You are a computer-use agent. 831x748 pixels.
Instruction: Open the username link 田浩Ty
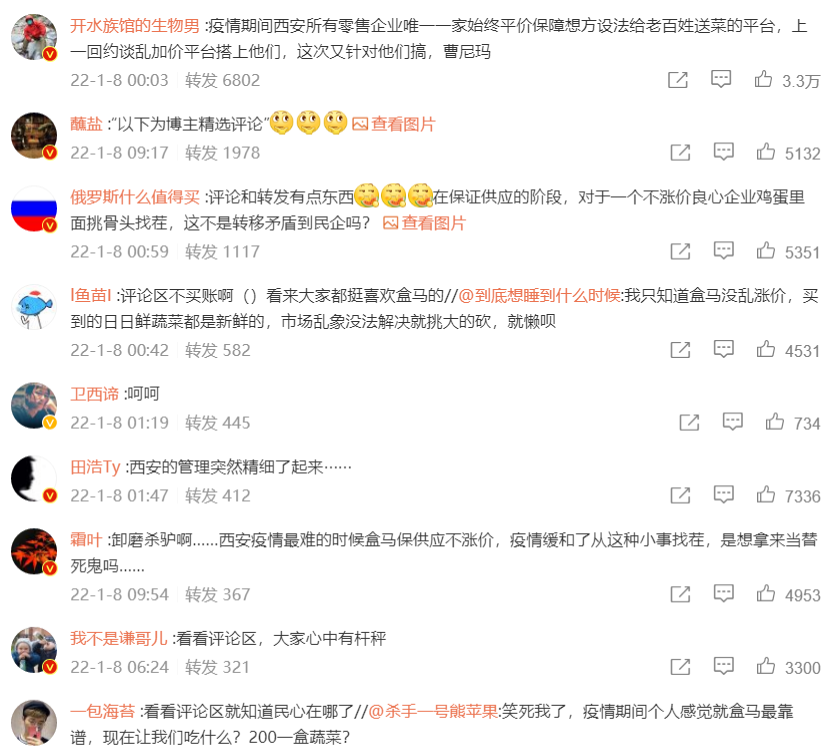pos(95,467)
